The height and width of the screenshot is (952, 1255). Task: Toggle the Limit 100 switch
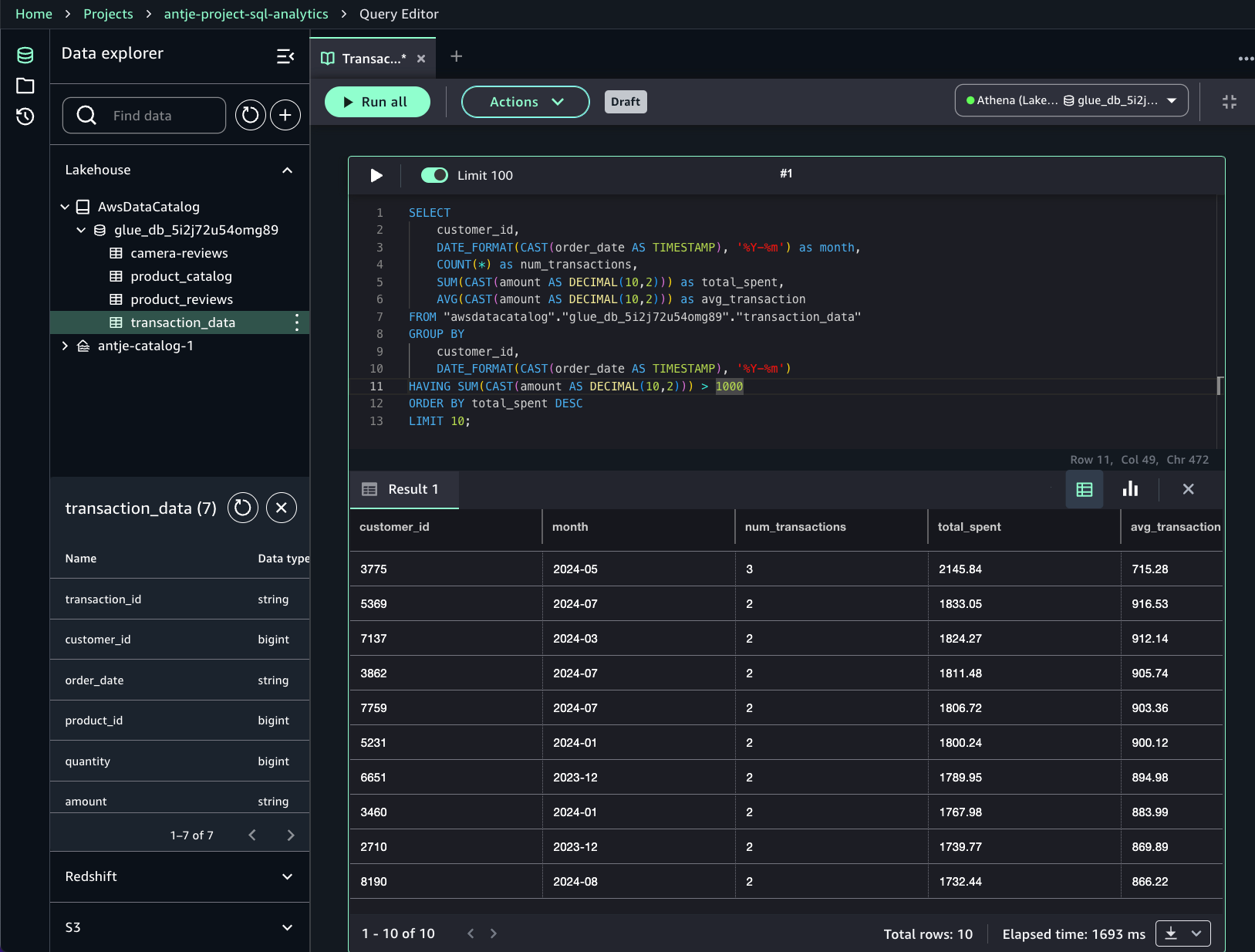click(434, 175)
